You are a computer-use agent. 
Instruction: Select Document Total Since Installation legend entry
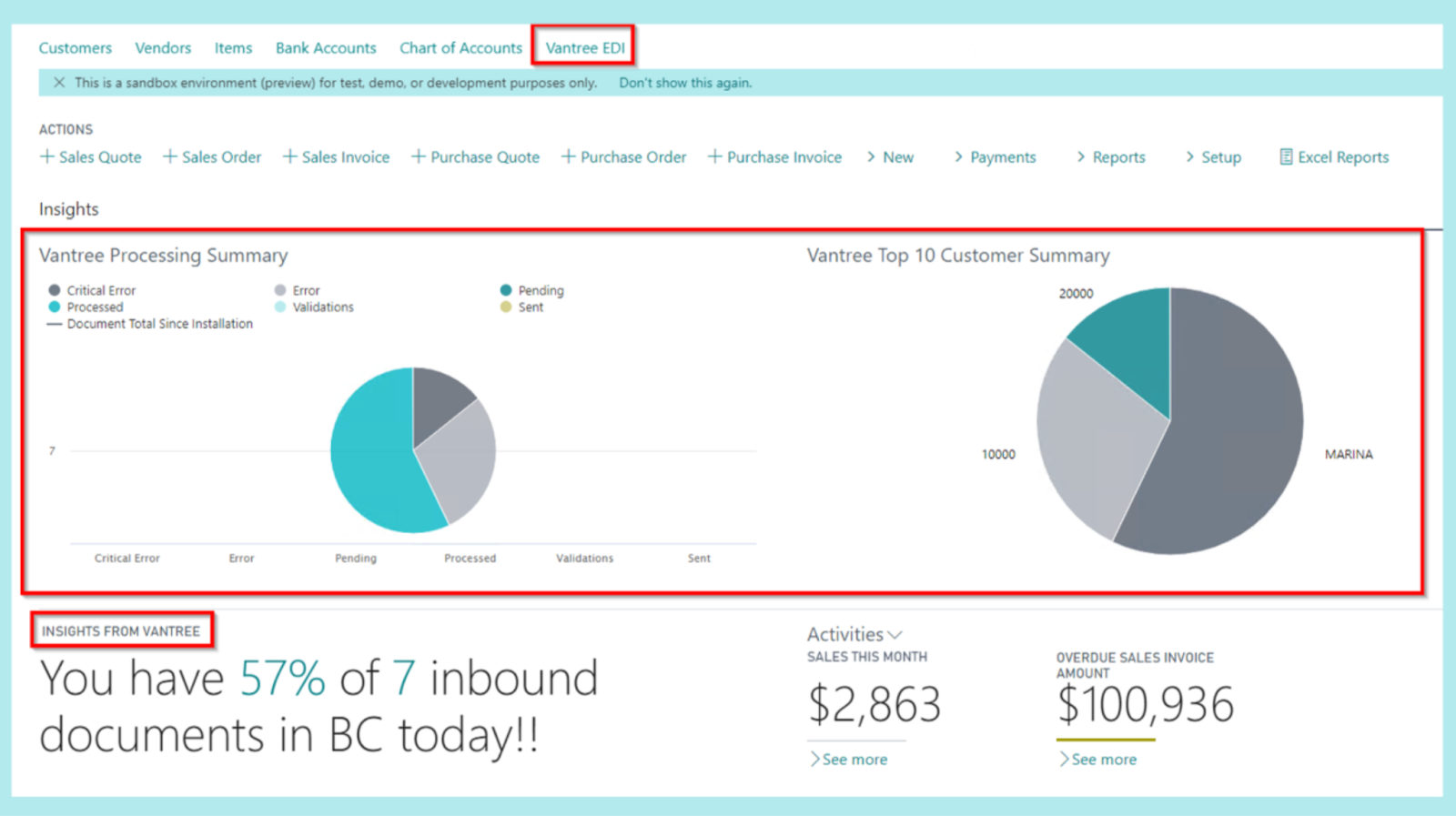coord(150,324)
